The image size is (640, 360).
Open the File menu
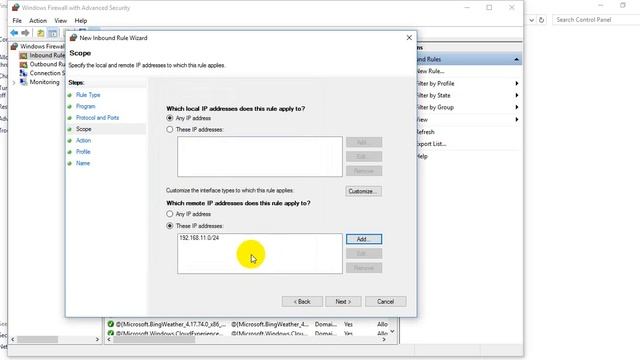(17, 20)
